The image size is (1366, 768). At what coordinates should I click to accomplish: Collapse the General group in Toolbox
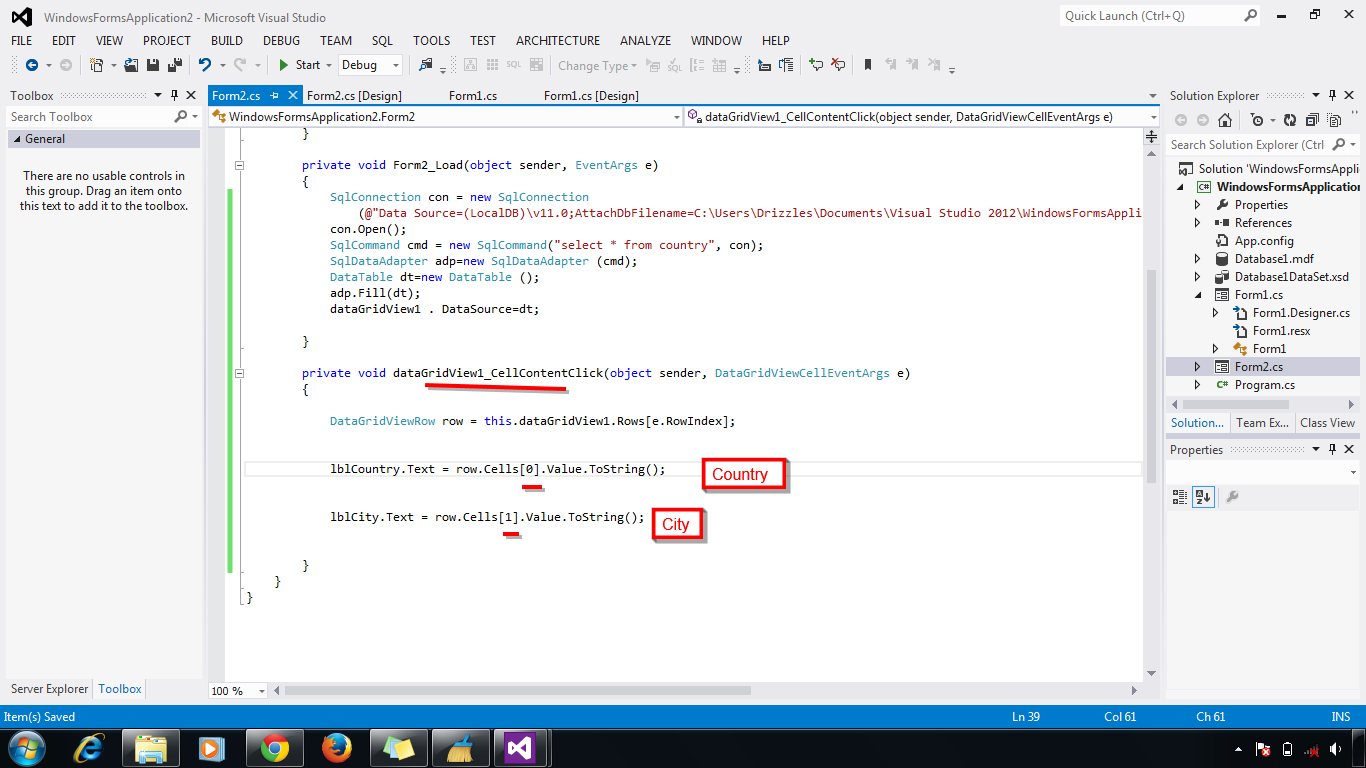(17, 139)
